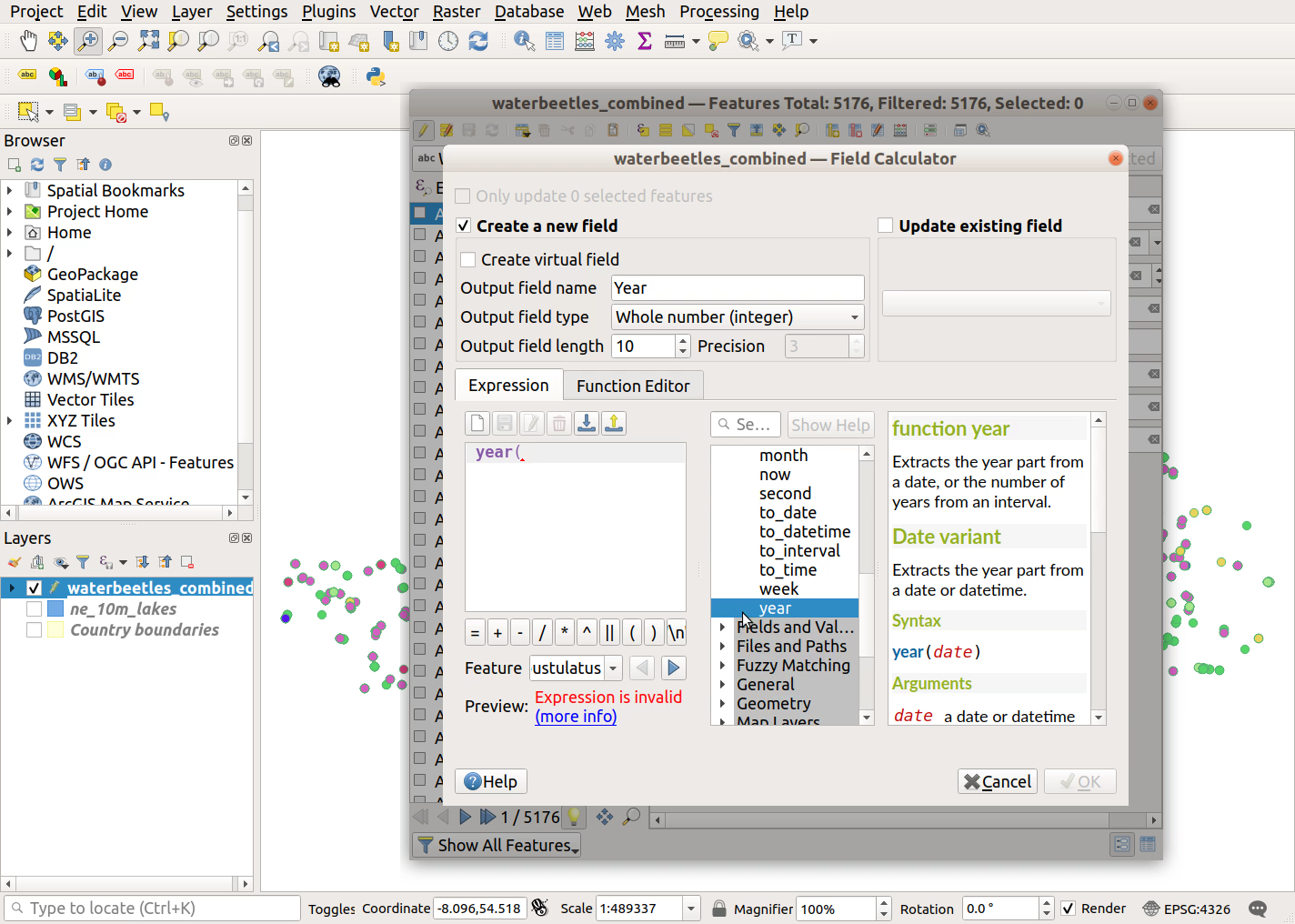Screen dimensions: 1295x924
Task: Click the Statistical Summary sigma icon
Action: click(645, 41)
